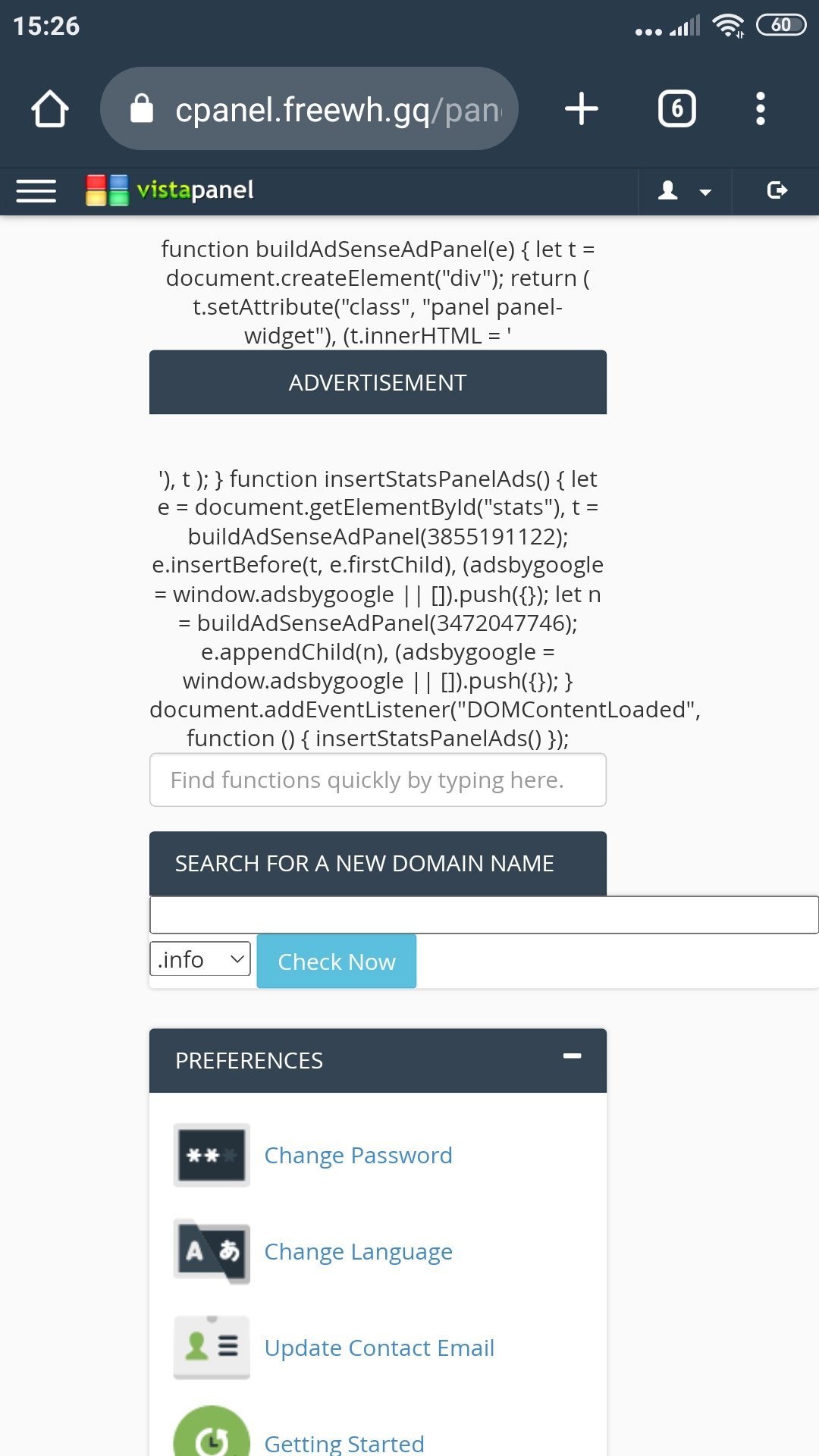This screenshot has width=819, height=1456.
Task: Collapse the Preferences panel
Action: [x=573, y=1056]
